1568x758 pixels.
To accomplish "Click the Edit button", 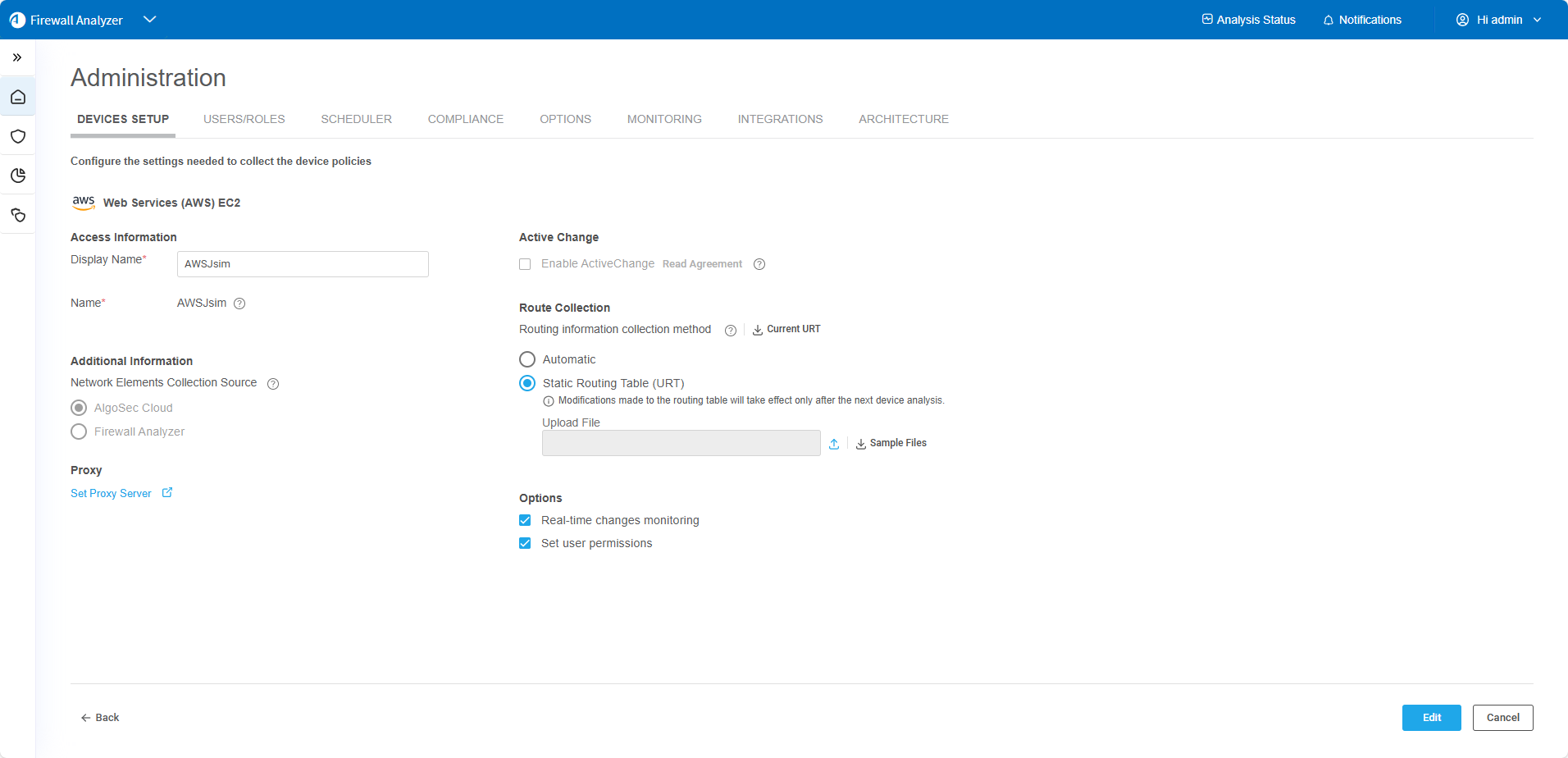I will (x=1431, y=718).
